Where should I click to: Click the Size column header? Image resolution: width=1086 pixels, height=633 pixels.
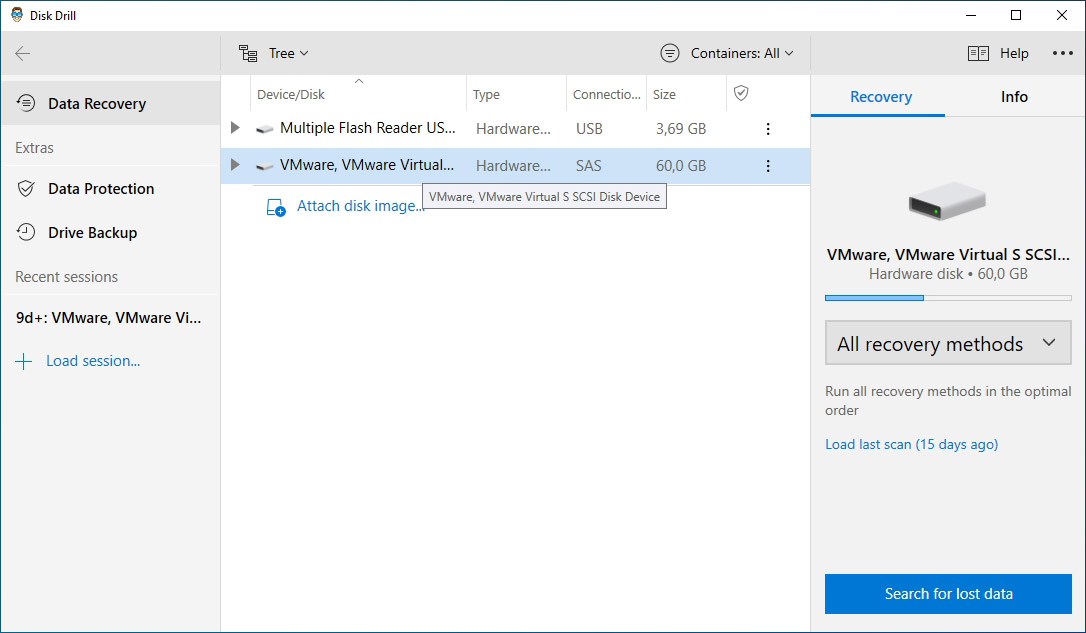click(664, 94)
